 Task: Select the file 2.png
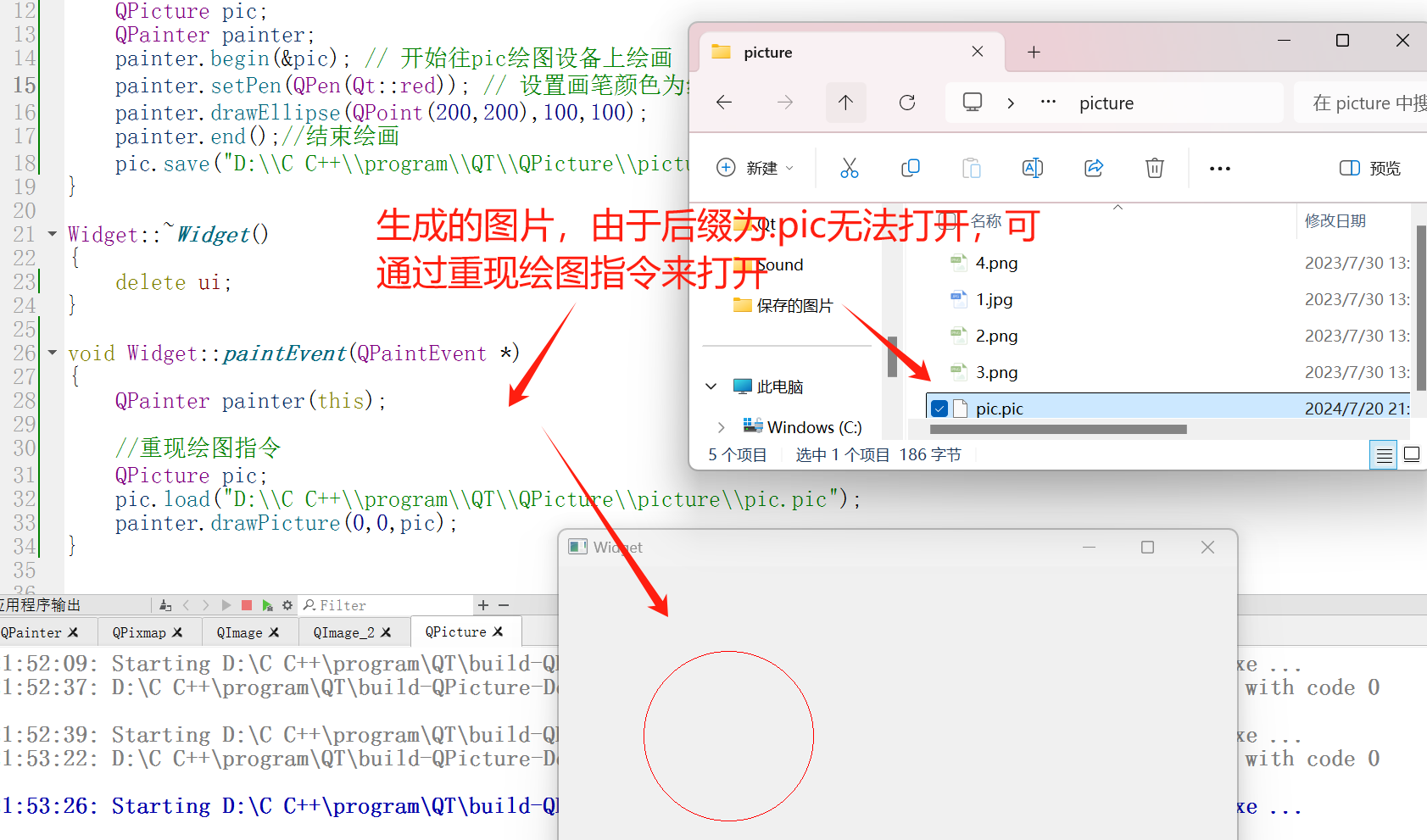(x=996, y=336)
